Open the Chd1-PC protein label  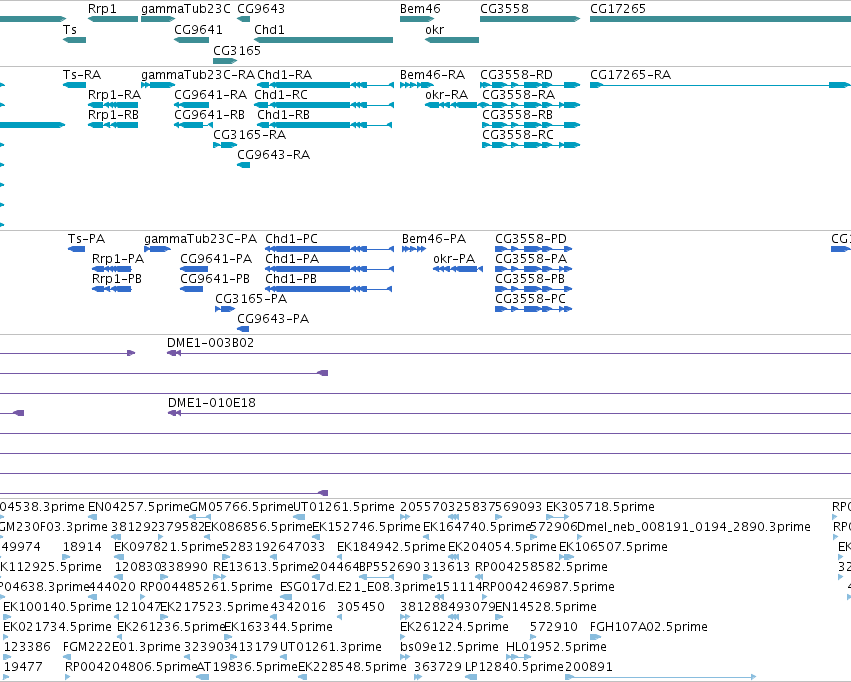point(291,239)
